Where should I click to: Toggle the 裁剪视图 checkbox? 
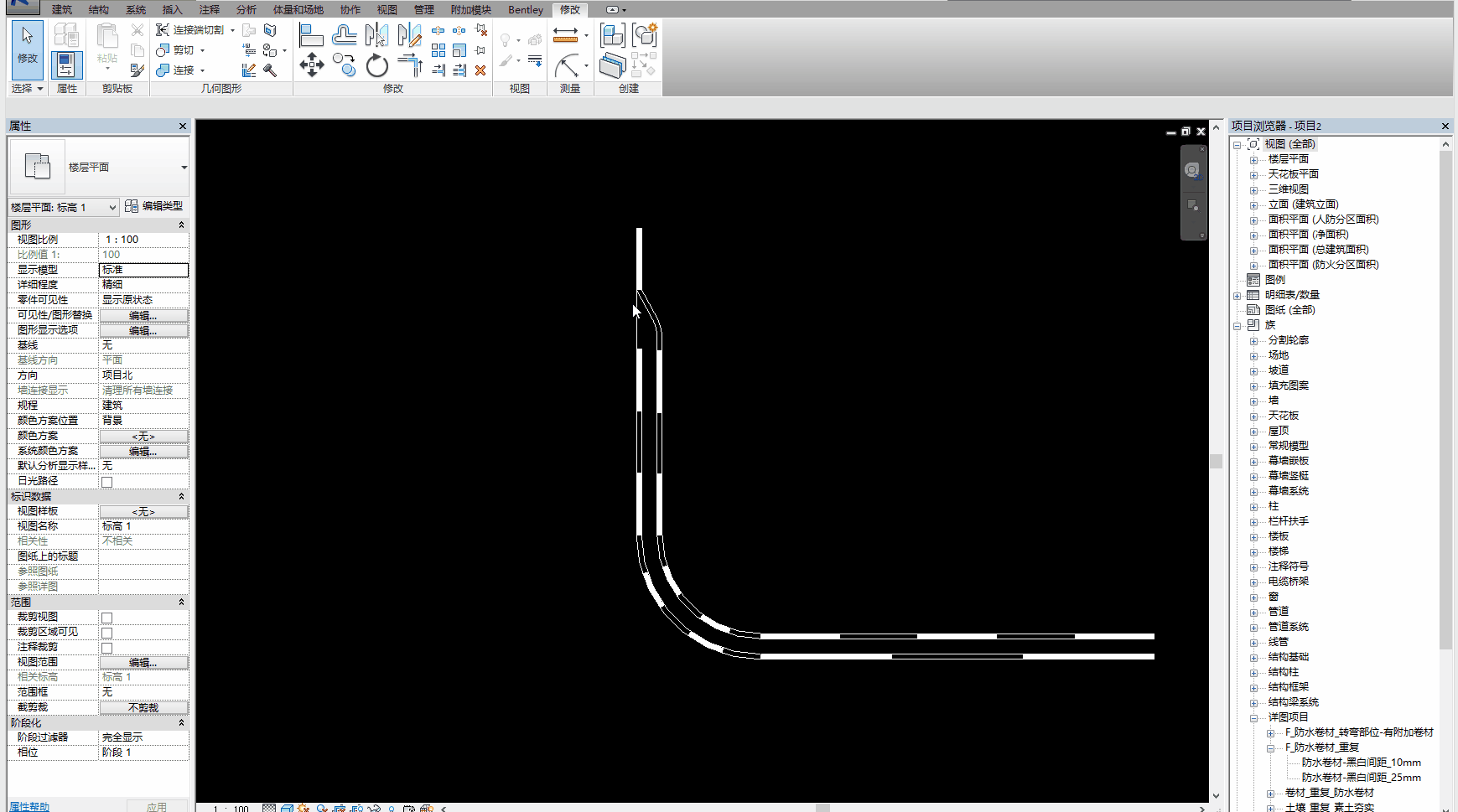106,618
